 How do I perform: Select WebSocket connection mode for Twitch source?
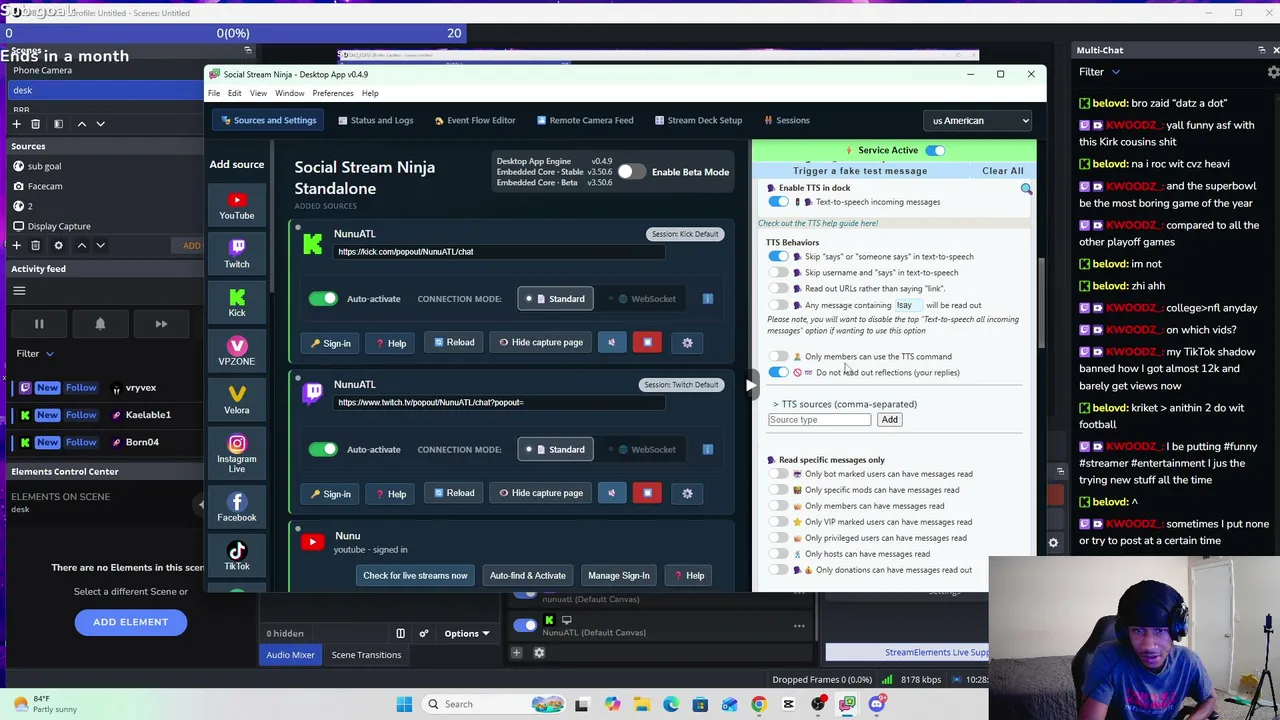645,449
